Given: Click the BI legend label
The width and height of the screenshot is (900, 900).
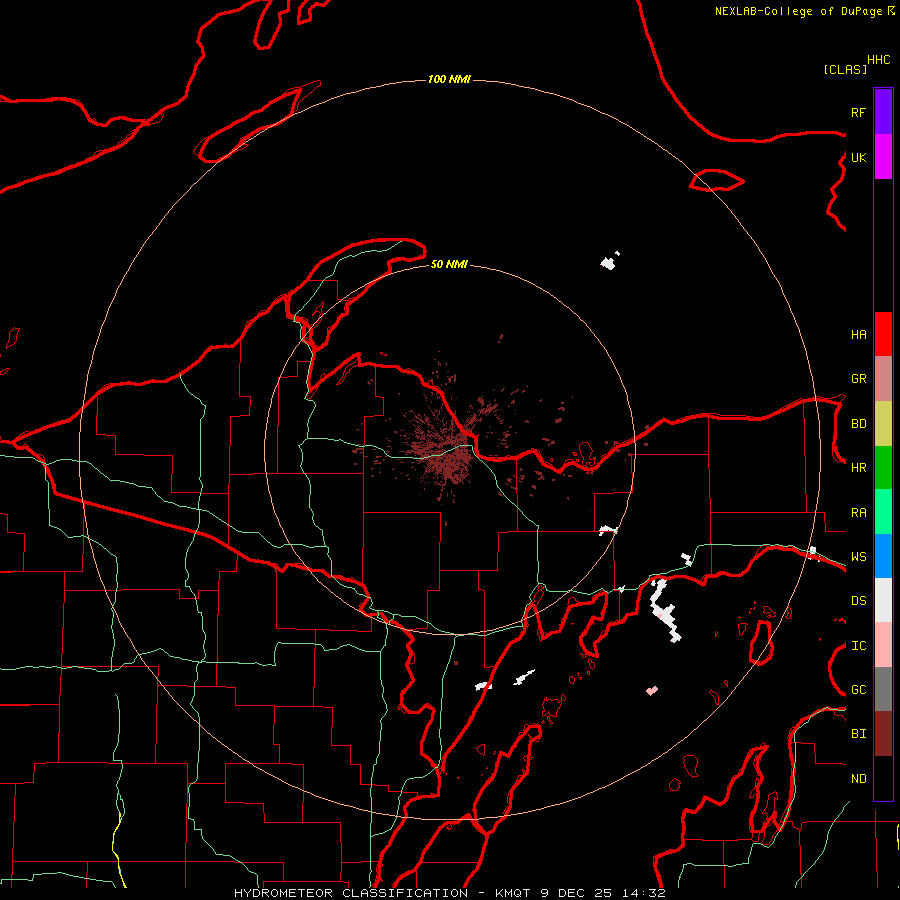Looking at the screenshot, I should click(858, 734).
